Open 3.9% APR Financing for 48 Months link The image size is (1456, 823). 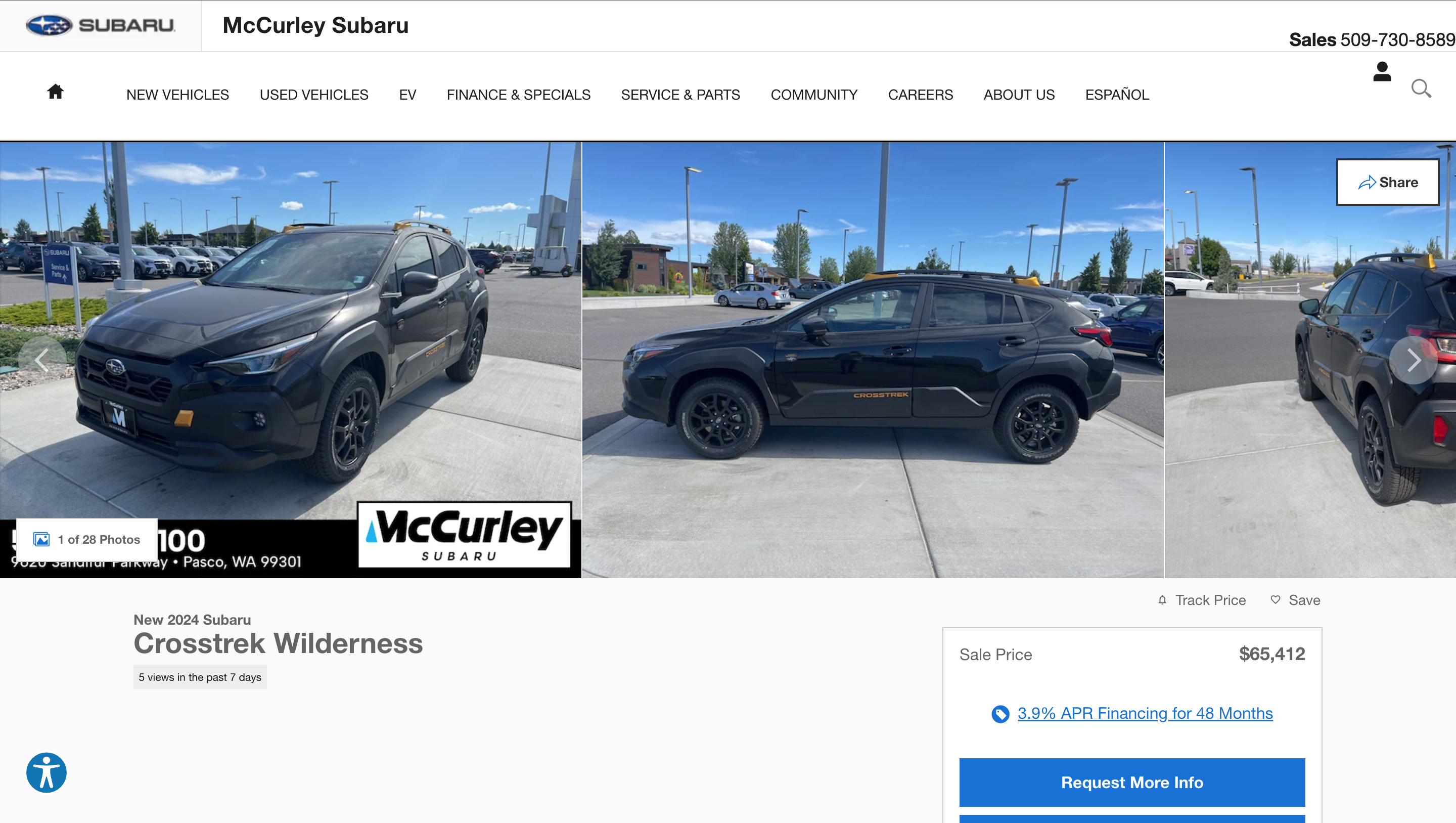coord(1145,713)
